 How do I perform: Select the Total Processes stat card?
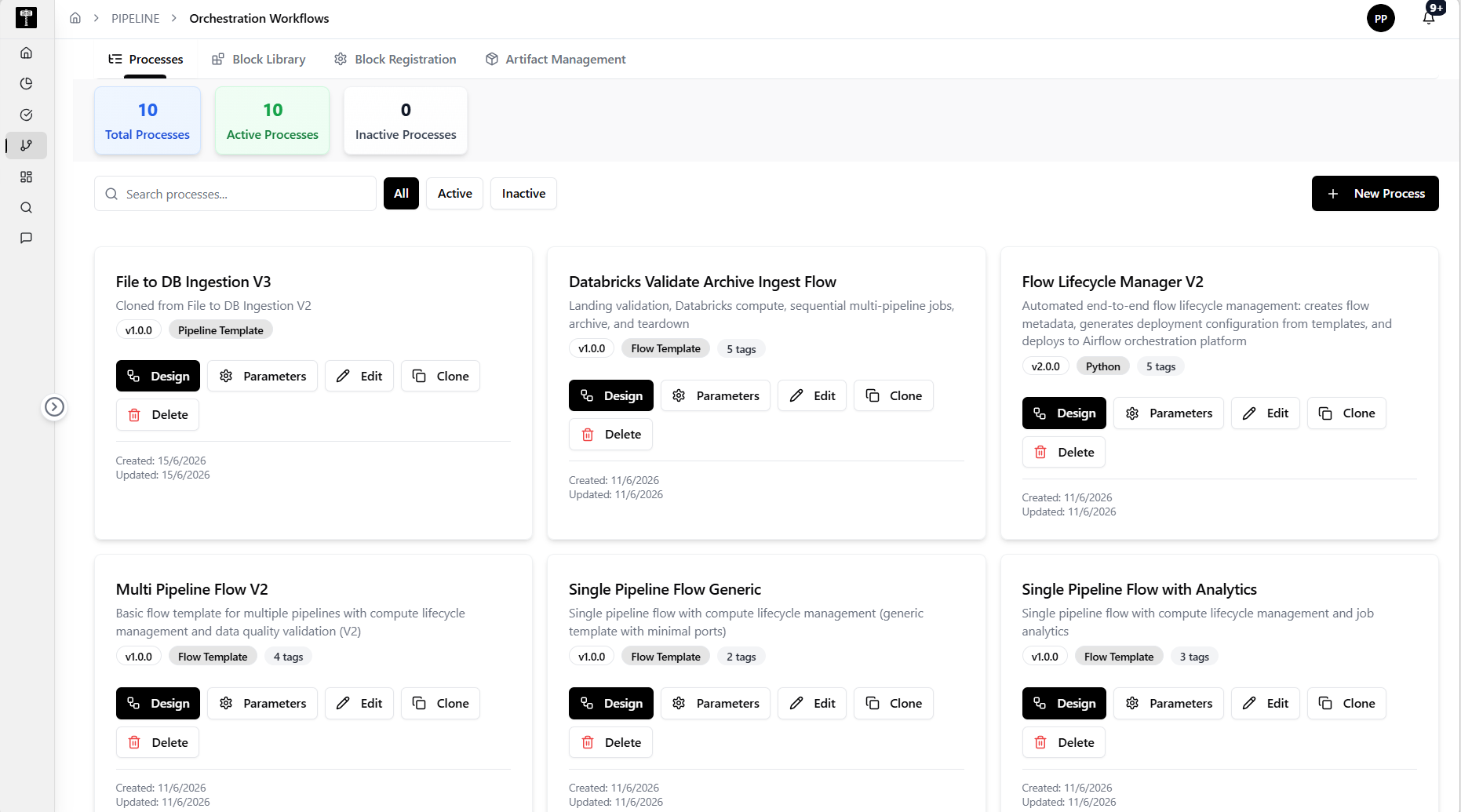pos(148,121)
